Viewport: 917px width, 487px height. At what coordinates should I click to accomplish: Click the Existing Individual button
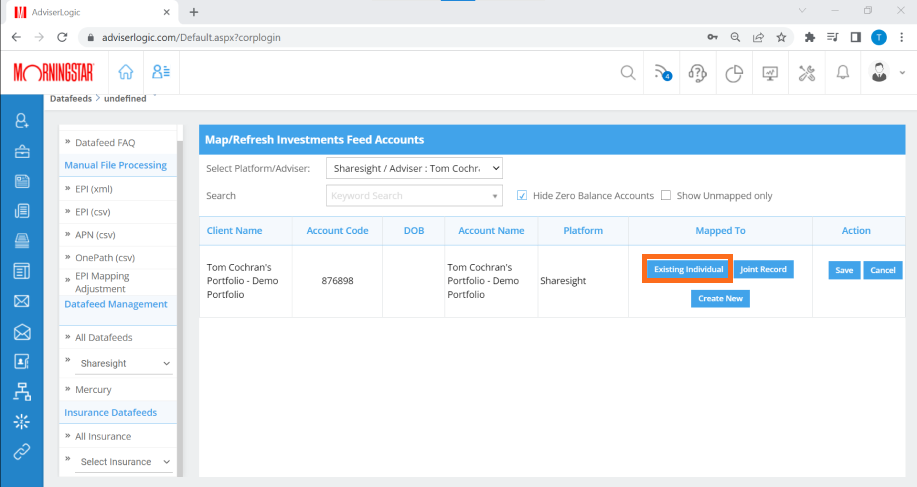click(688, 269)
